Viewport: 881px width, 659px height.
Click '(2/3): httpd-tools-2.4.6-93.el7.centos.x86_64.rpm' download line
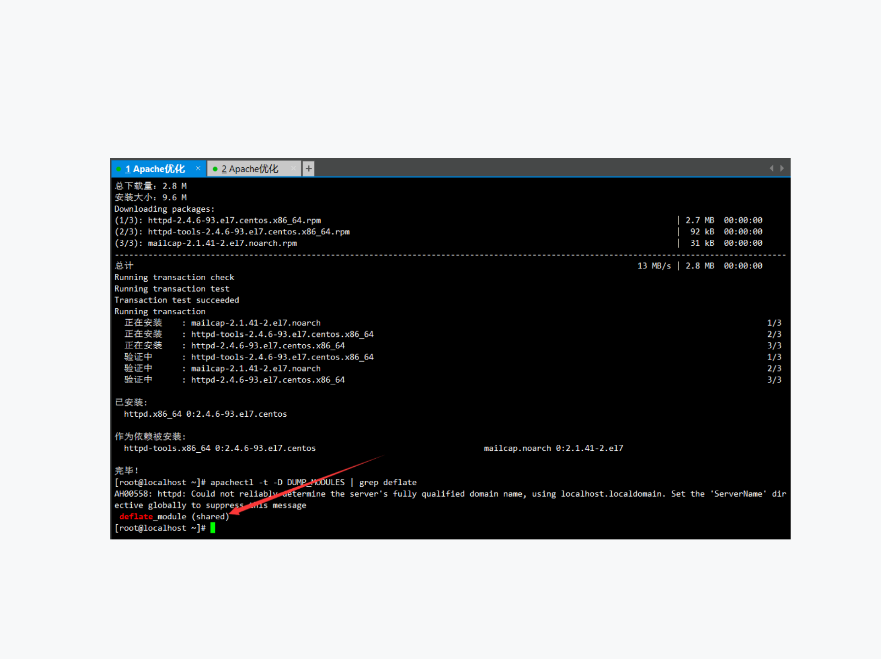232,231
